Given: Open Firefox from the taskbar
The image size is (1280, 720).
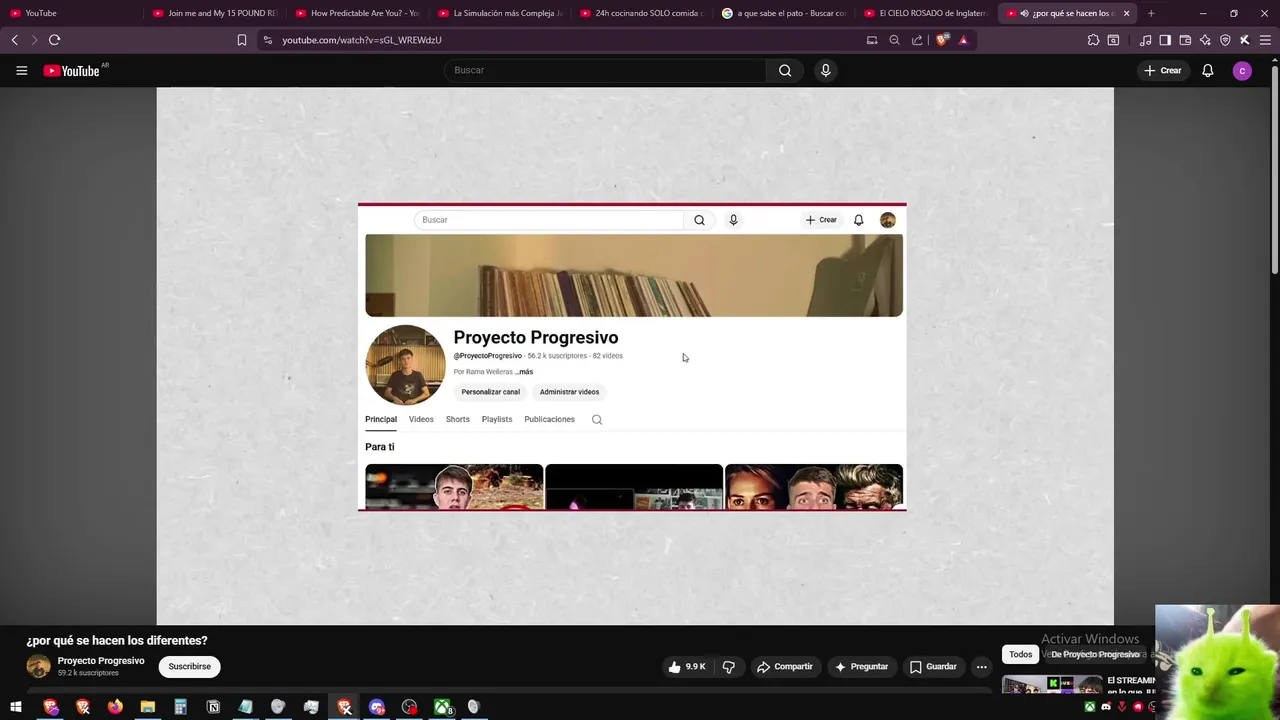Looking at the screenshot, I should pos(115,707).
